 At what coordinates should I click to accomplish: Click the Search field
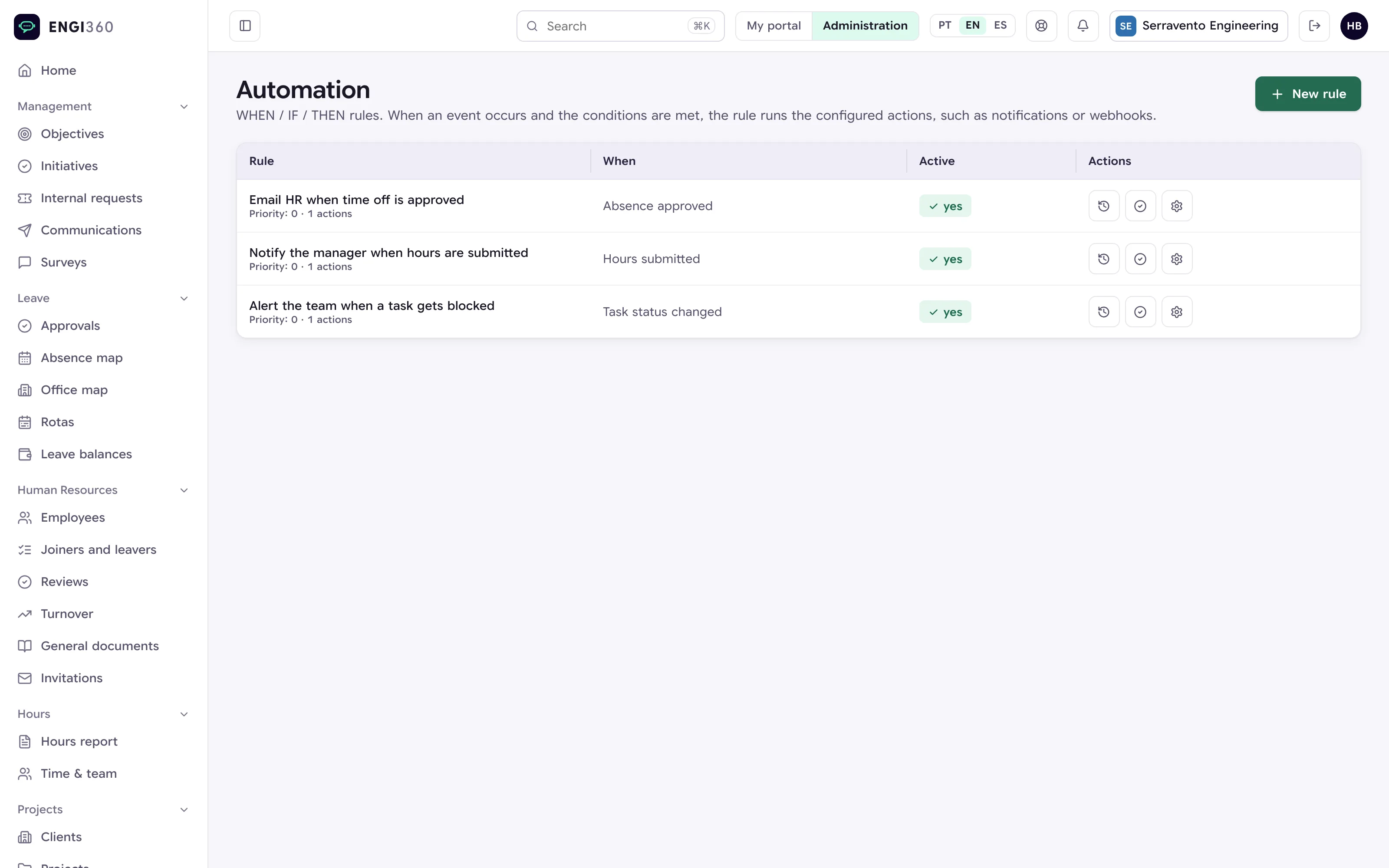click(620, 26)
